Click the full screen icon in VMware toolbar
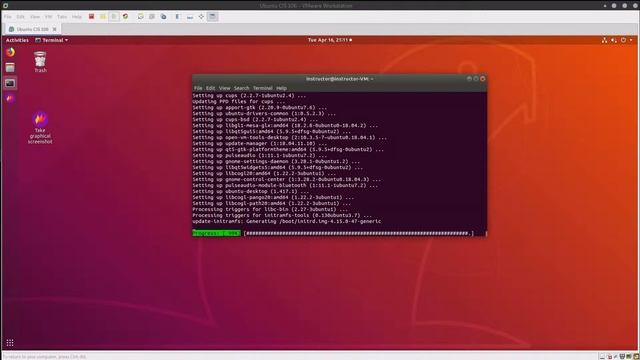The height and width of the screenshot is (360, 640). click(x=201, y=17)
